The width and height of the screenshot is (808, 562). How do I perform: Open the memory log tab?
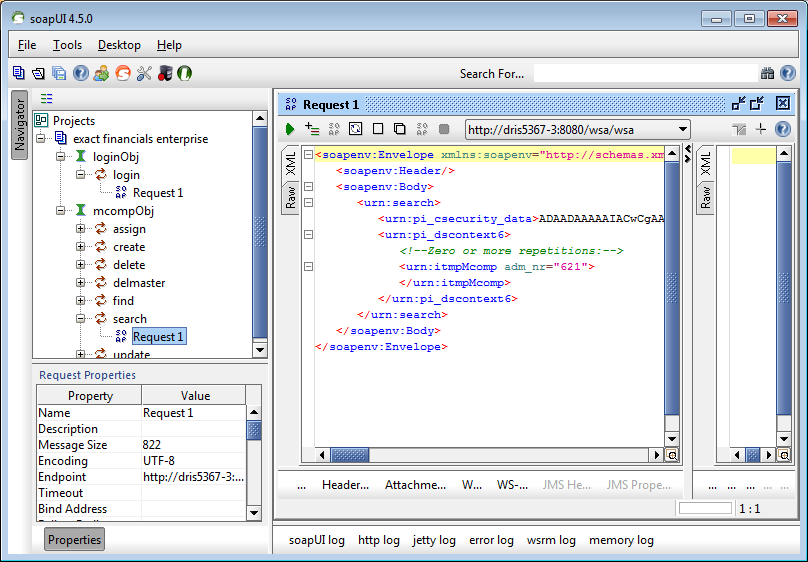point(621,540)
